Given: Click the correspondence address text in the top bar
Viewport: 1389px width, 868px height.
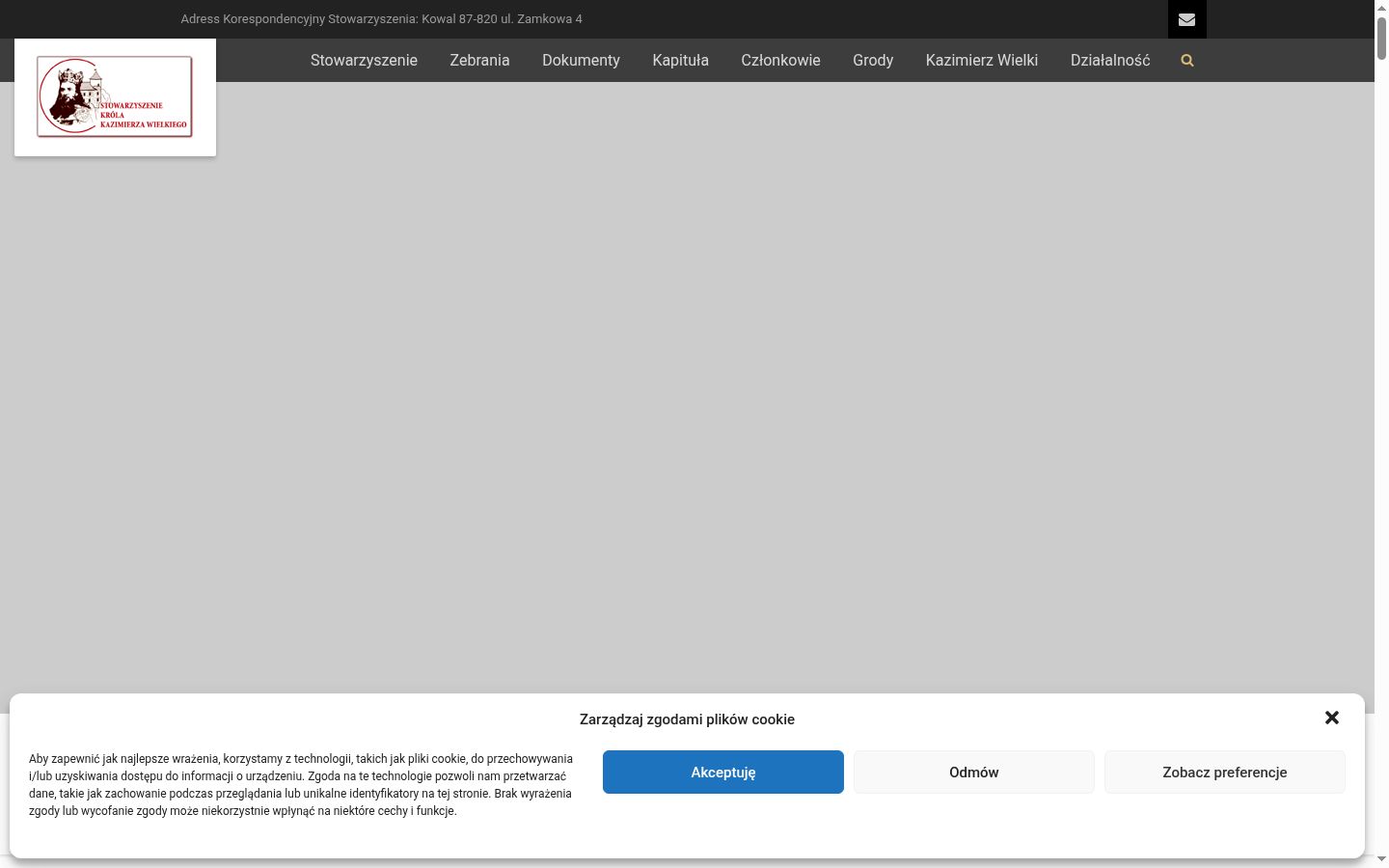Looking at the screenshot, I should 381,18.
